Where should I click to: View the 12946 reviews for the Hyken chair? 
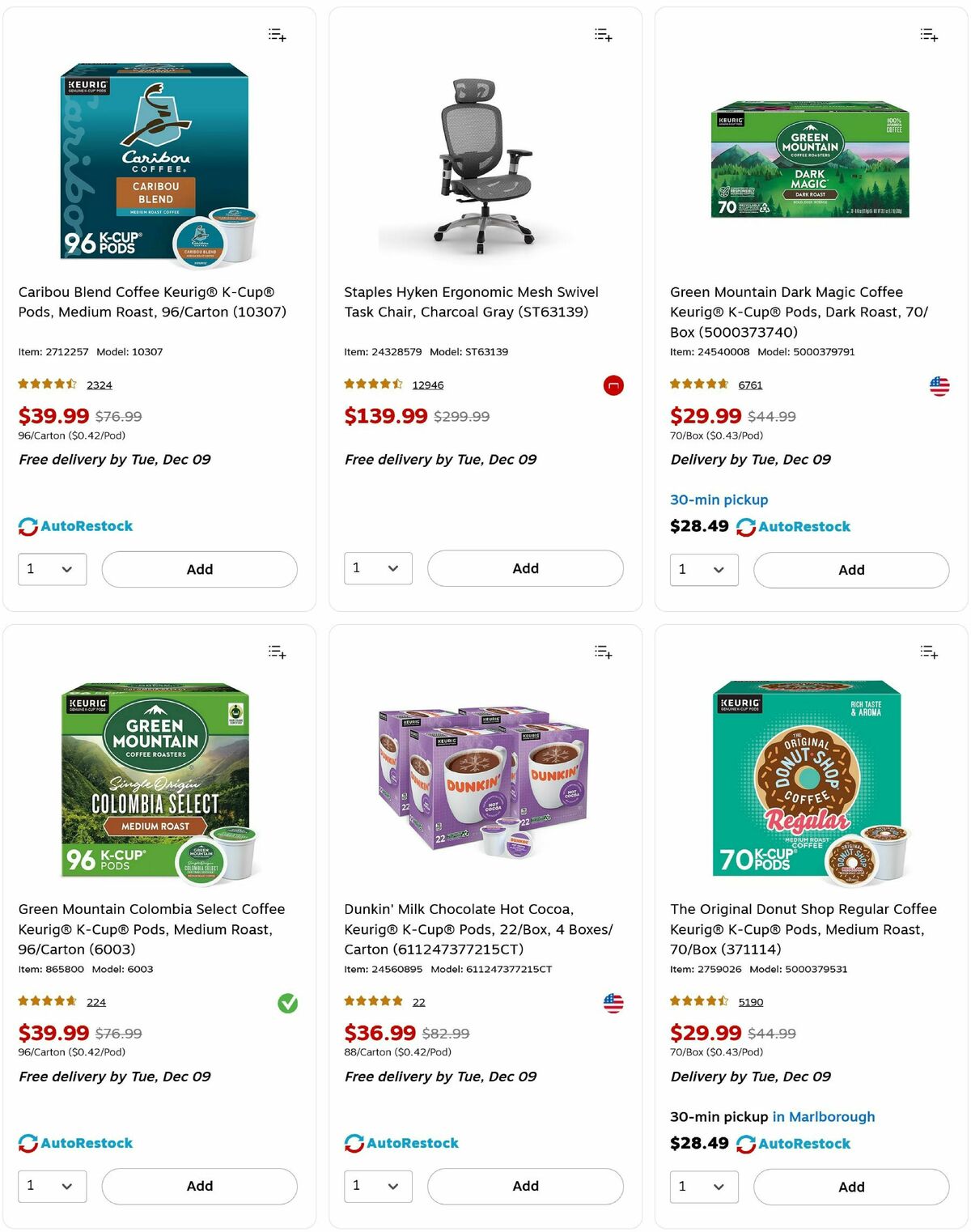(x=427, y=384)
